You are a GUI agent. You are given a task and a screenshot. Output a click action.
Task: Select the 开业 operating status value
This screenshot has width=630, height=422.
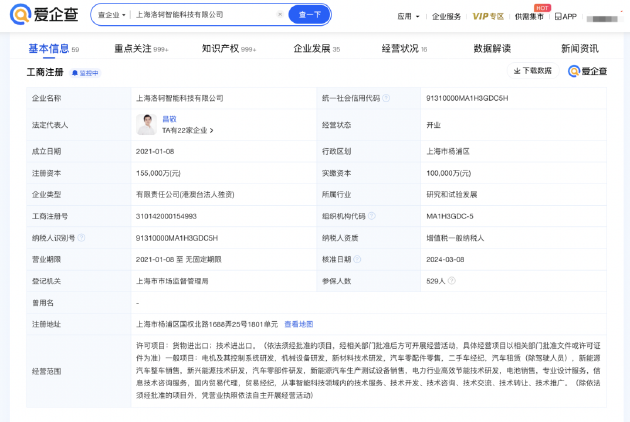[434, 125]
